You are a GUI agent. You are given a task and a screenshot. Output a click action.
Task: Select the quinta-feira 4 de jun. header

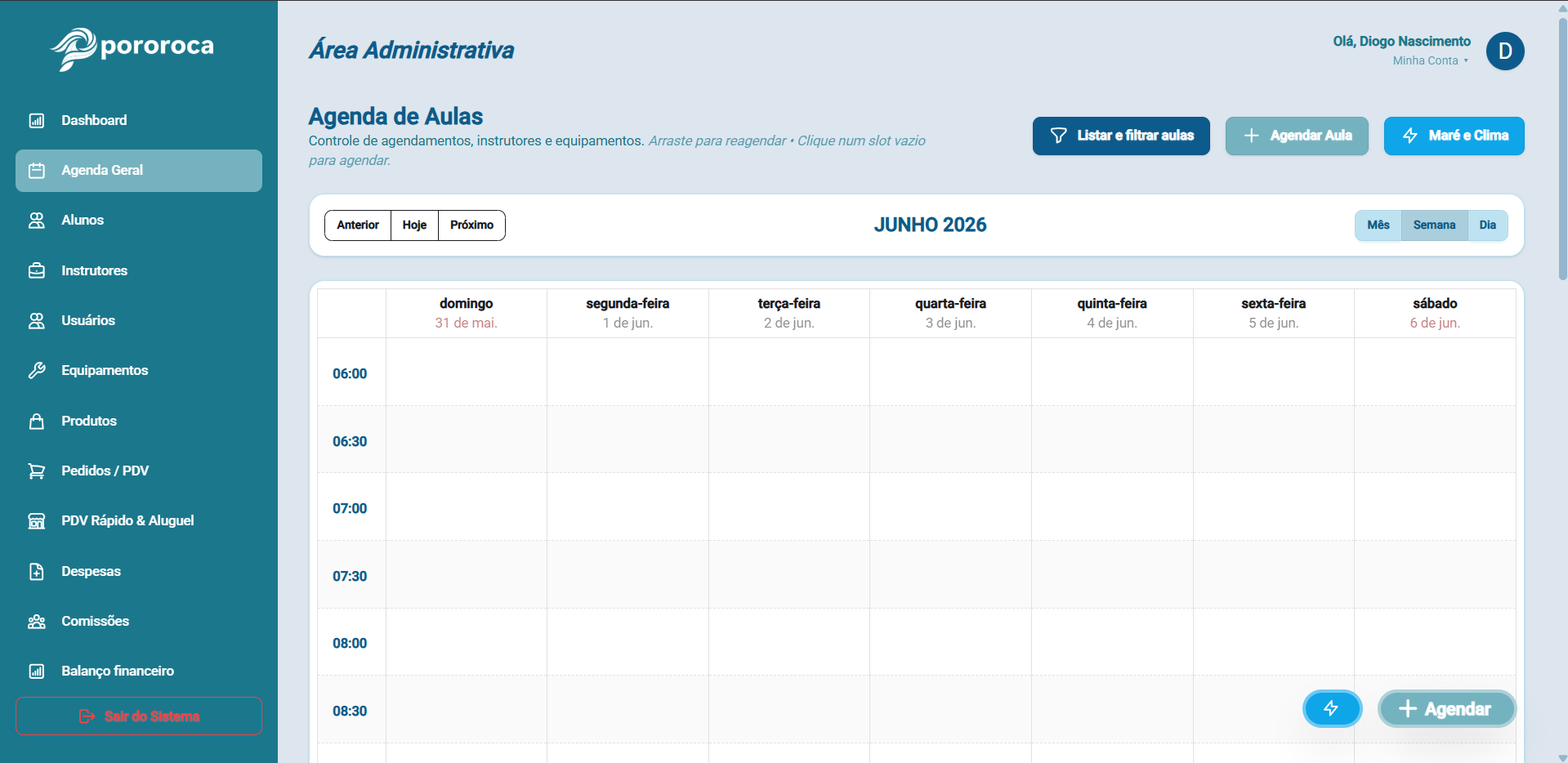tap(1112, 314)
